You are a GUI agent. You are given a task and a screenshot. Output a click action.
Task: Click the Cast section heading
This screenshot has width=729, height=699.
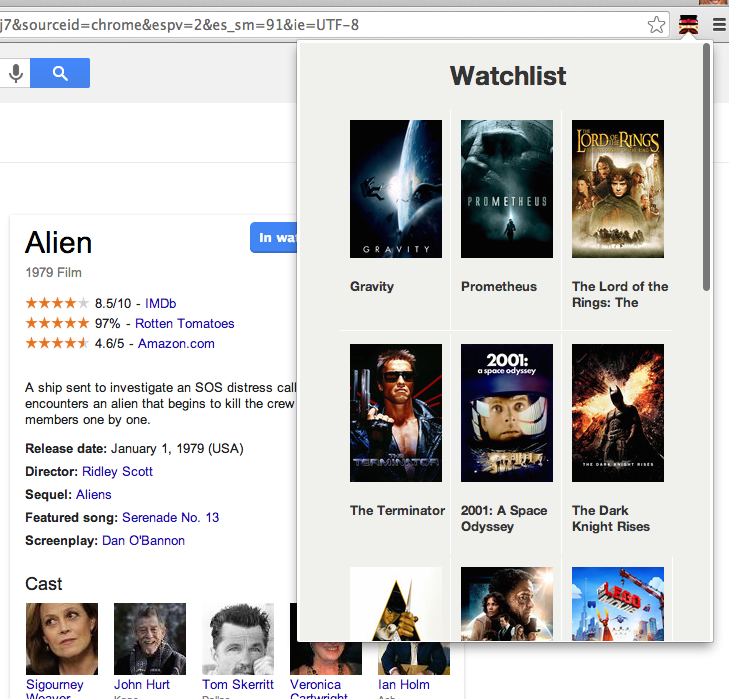tap(44, 584)
